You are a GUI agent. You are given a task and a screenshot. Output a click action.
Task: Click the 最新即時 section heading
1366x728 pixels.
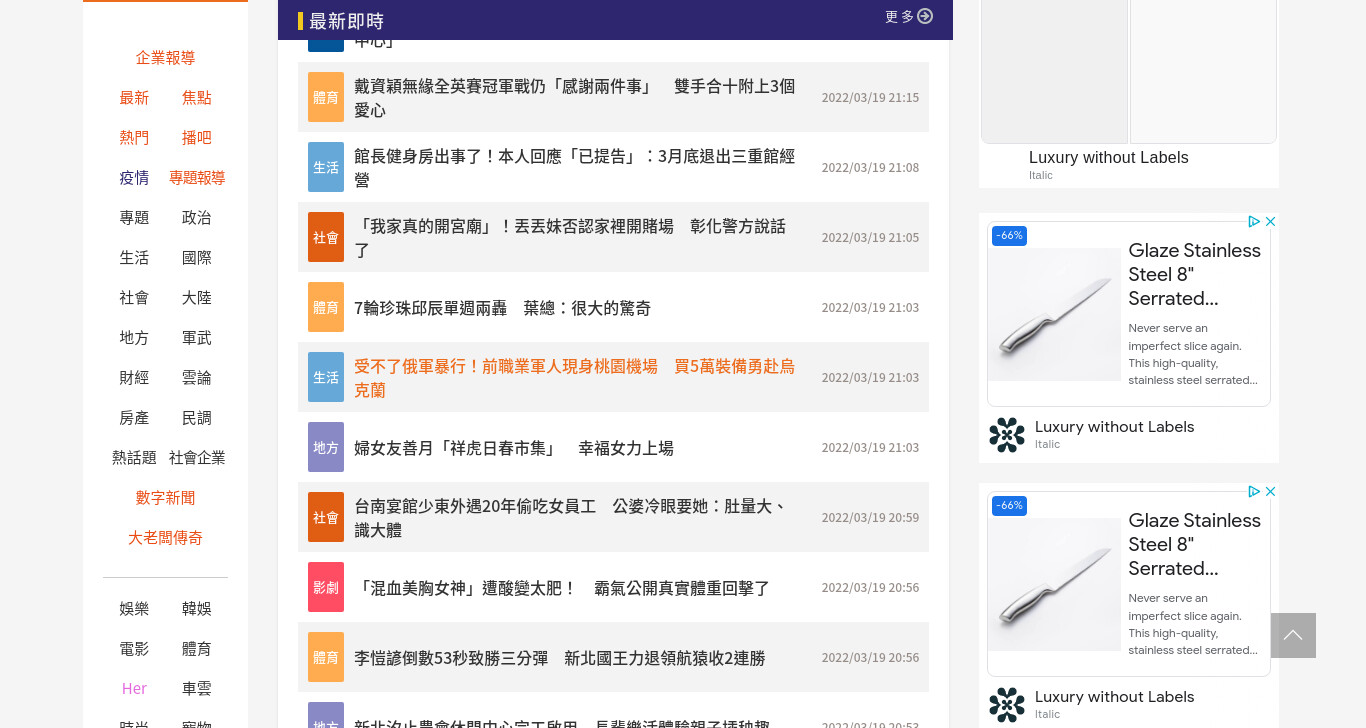click(x=346, y=21)
